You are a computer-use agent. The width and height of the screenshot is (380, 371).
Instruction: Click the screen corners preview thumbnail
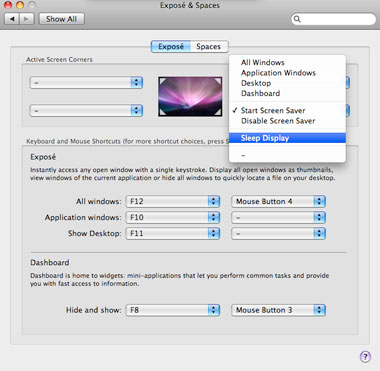(190, 97)
